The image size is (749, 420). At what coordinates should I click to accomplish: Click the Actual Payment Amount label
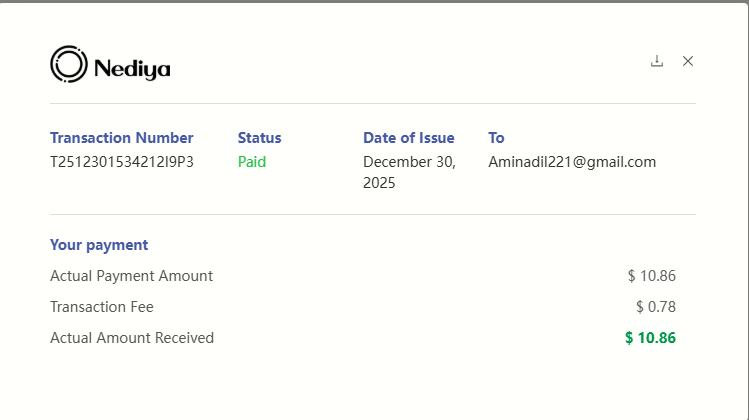(131, 276)
